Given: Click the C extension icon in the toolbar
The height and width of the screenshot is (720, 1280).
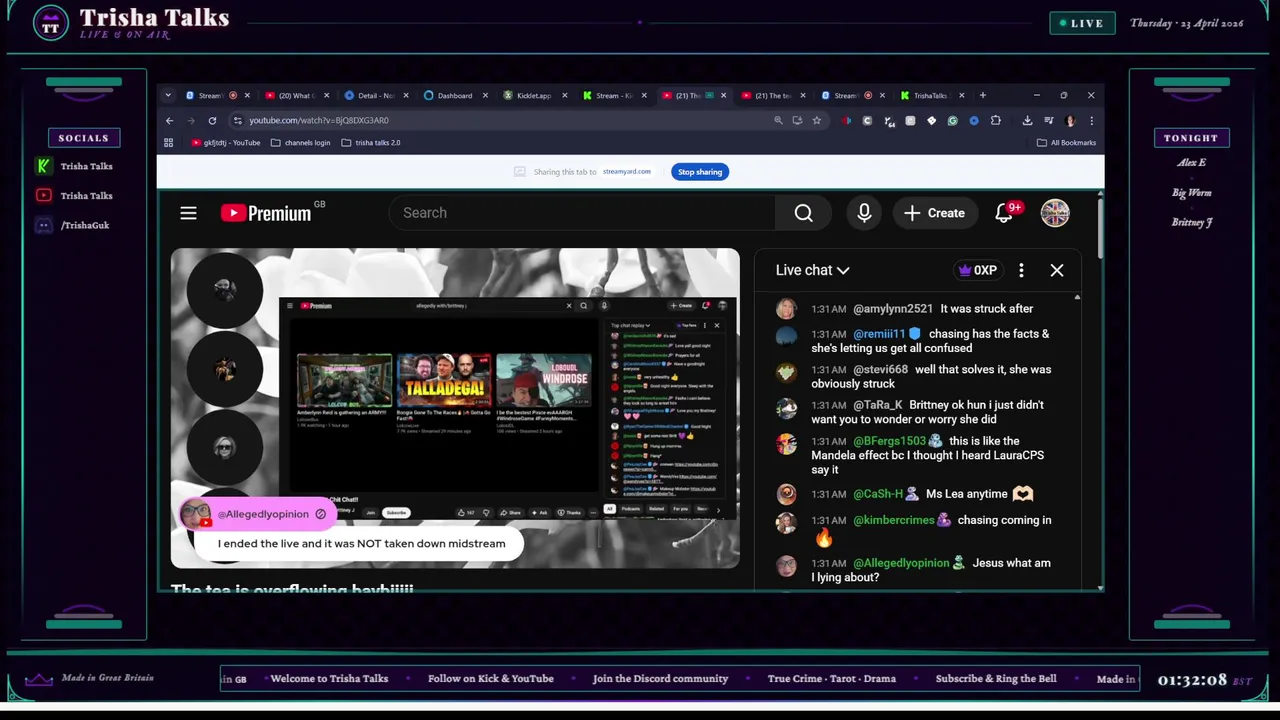Looking at the screenshot, I should click(867, 120).
